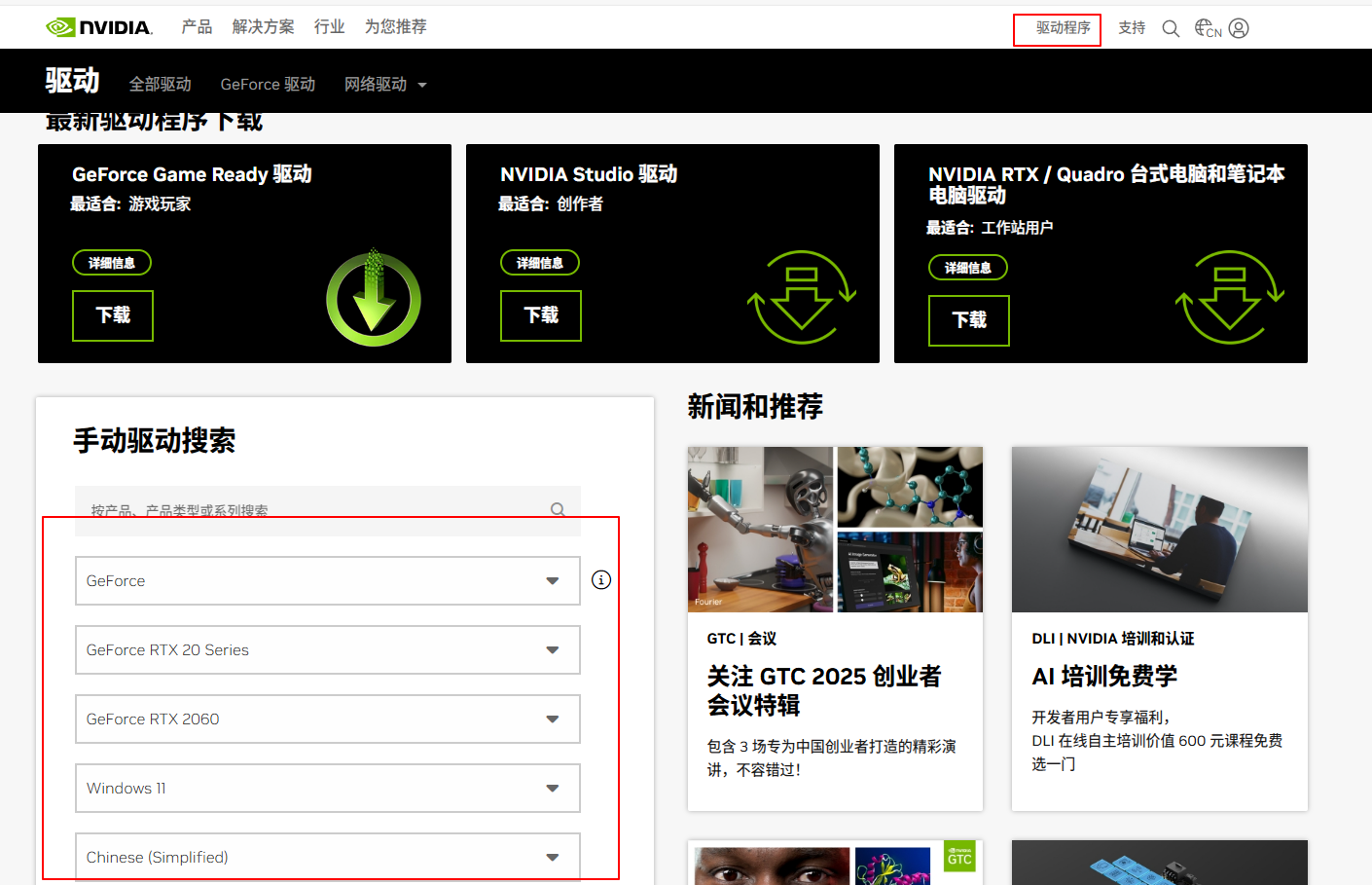Expand the GeForce RTX 20 Series dropdown
1372x885 pixels.
point(328,650)
